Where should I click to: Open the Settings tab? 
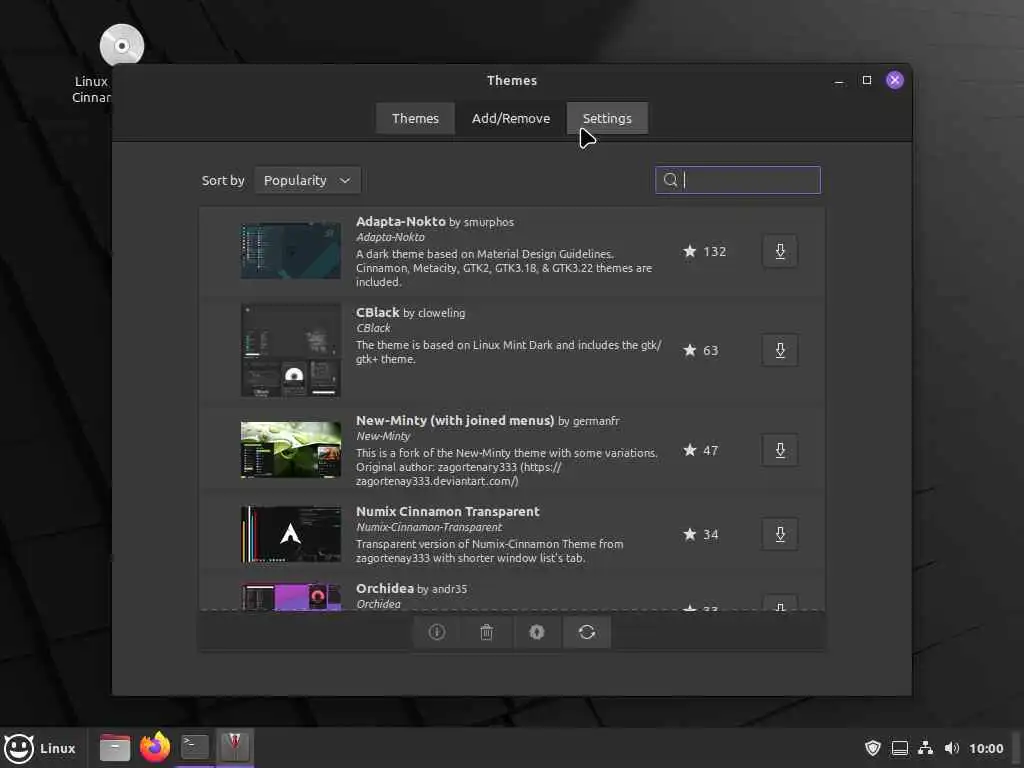[x=607, y=118]
